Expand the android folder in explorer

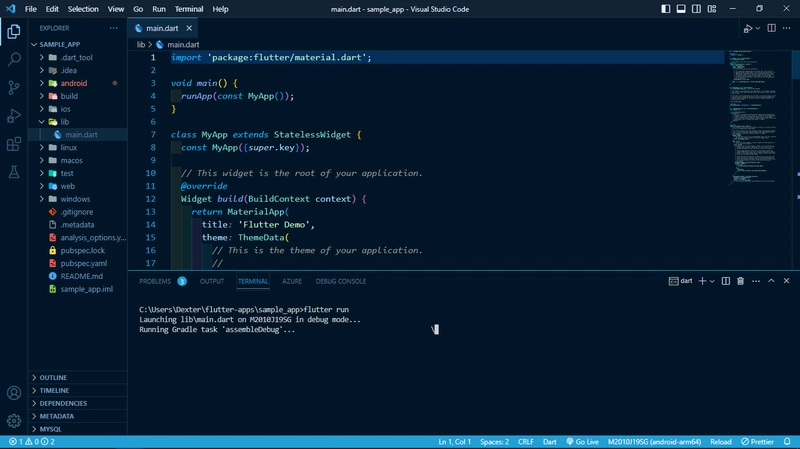(42, 84)
